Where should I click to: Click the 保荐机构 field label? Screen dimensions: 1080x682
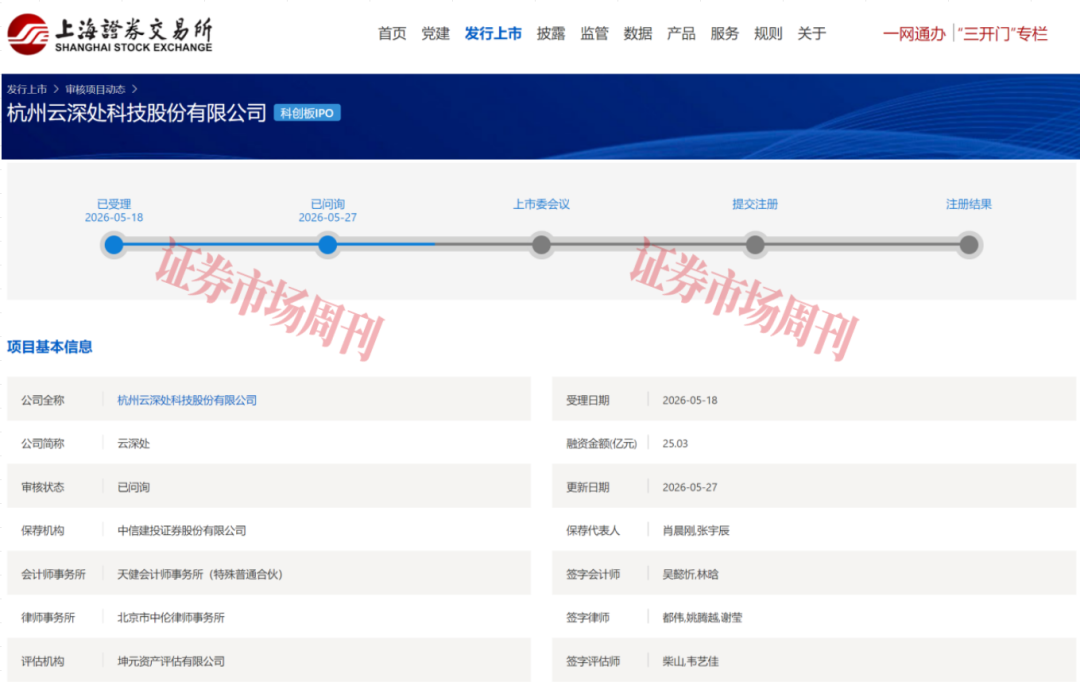coord(43,530)
